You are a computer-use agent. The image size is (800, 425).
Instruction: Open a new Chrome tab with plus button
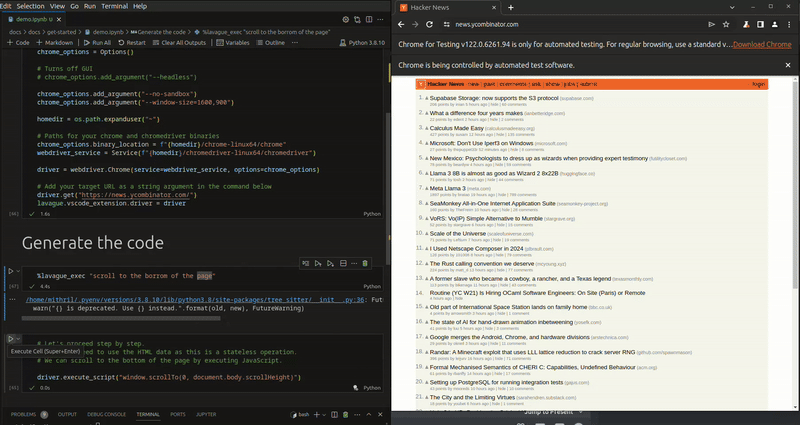511,8
